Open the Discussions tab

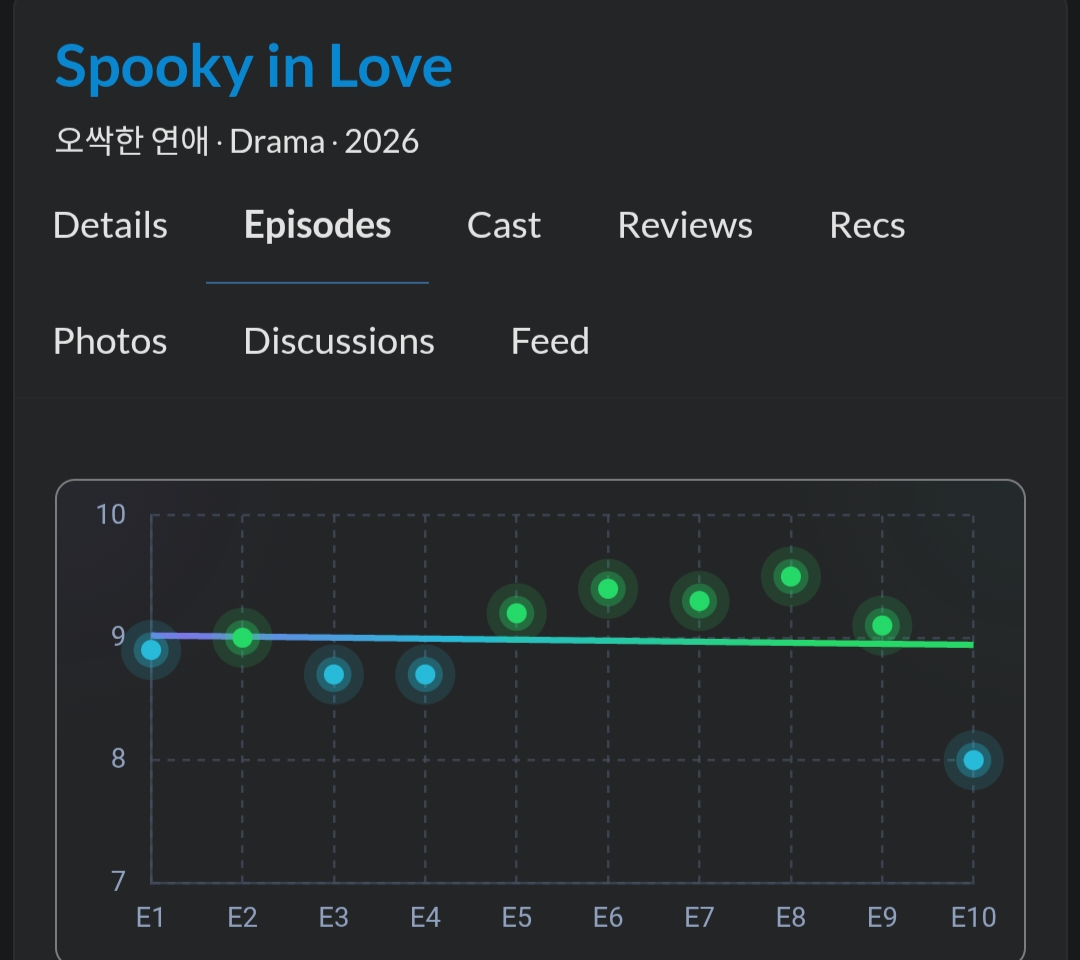(x=339, y=342)
